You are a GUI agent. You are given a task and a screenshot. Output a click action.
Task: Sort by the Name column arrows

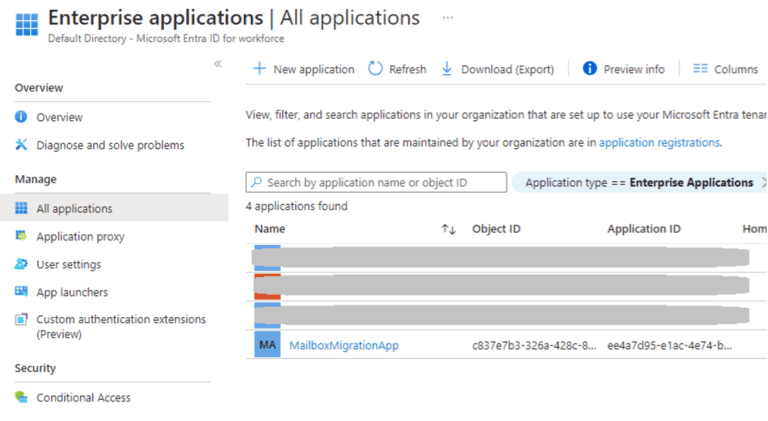448,229
